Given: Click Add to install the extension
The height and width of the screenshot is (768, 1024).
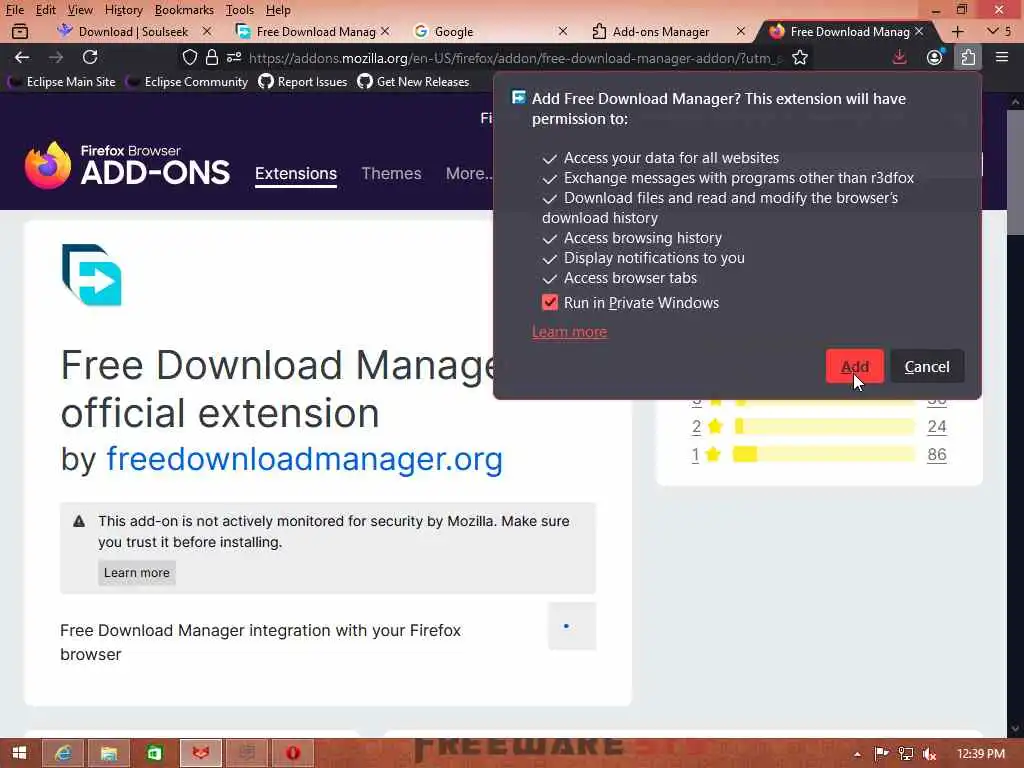Looking at the screenshot, I should coord(854,366).
